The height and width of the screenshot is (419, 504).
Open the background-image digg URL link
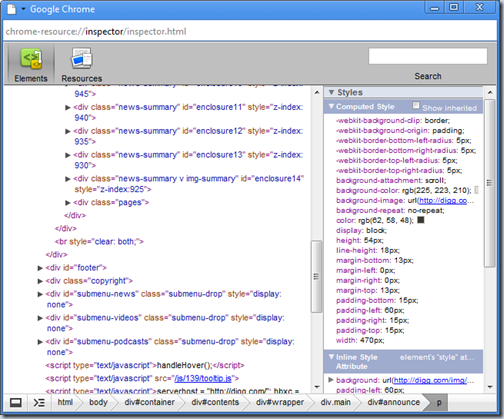(443, 200)
